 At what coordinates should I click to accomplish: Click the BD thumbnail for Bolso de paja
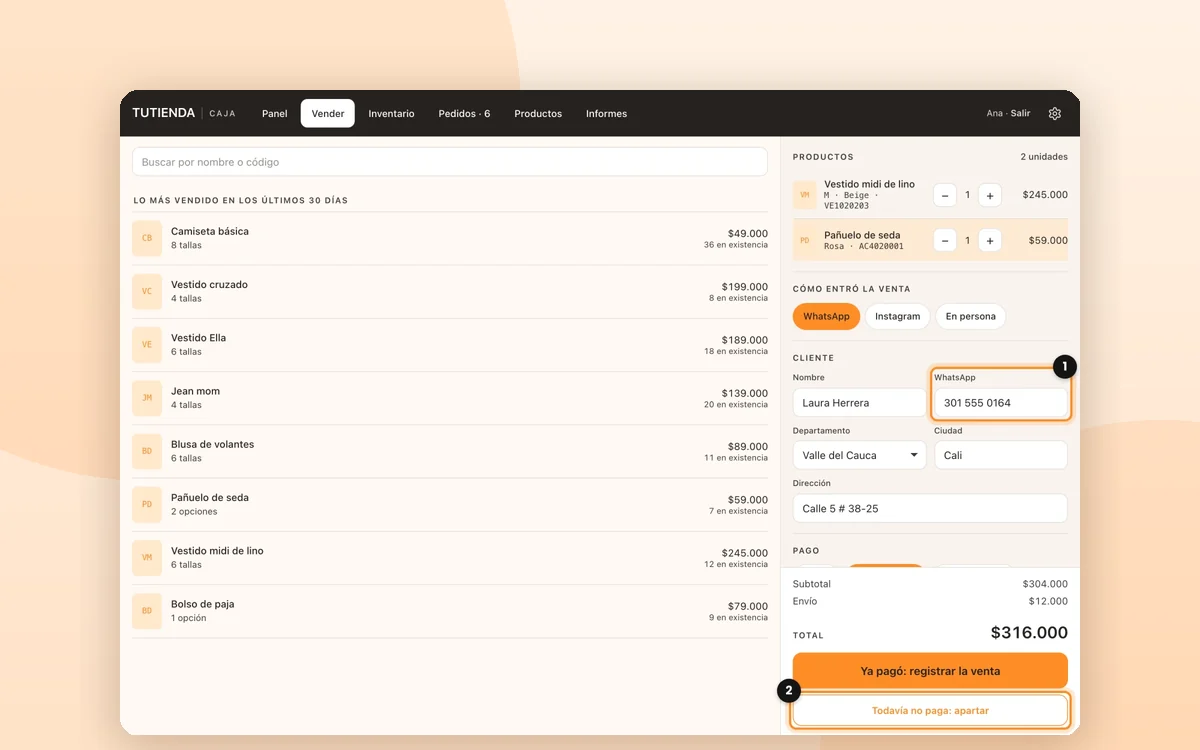point(147,611)
